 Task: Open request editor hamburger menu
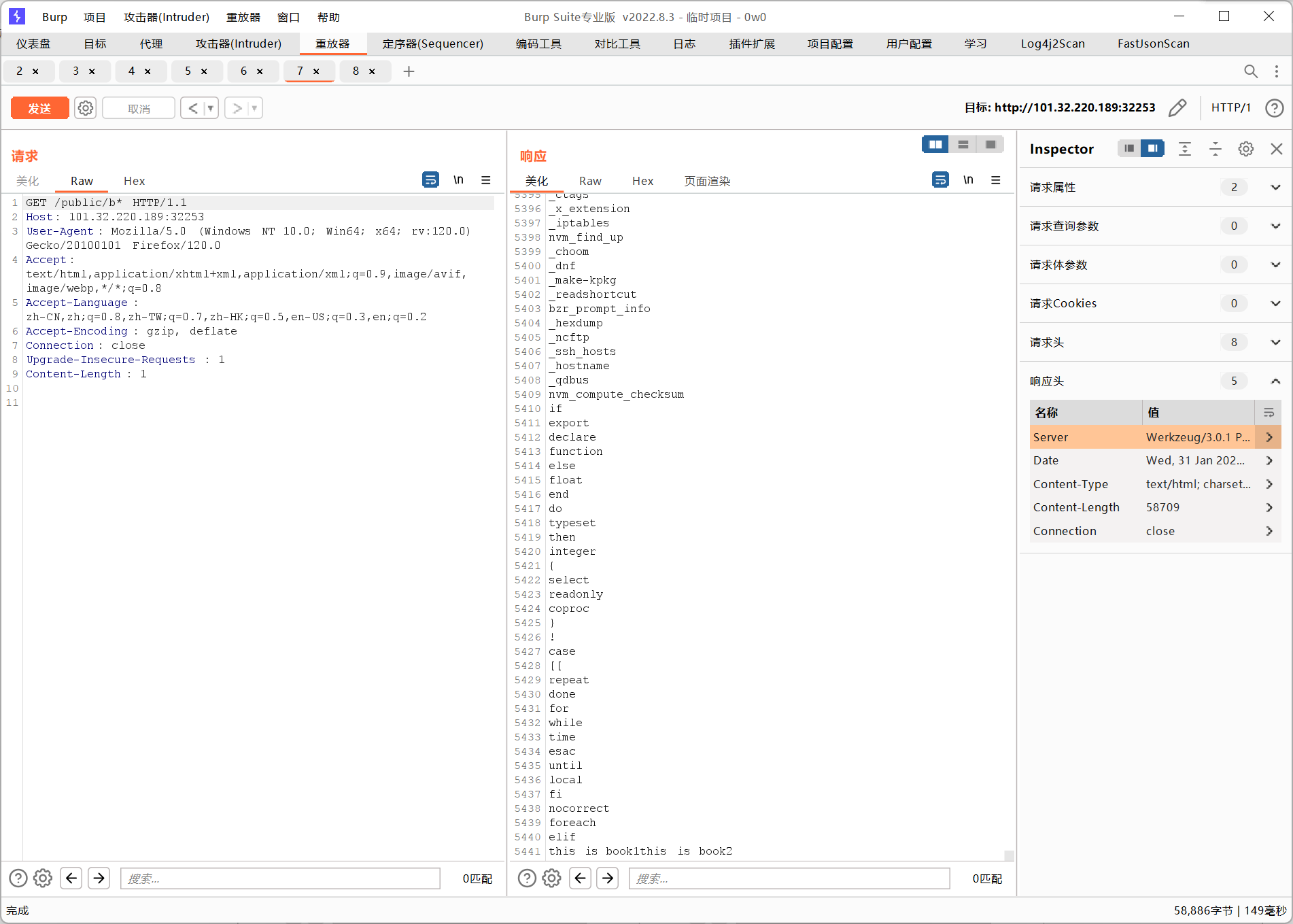point(485,179)
